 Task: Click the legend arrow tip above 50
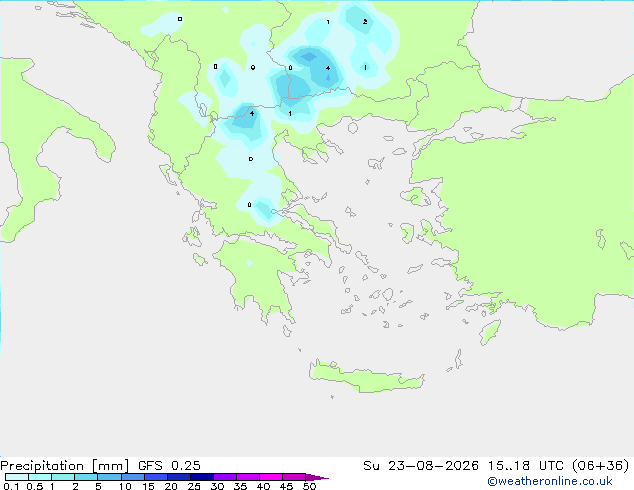(x=317, y=477)
